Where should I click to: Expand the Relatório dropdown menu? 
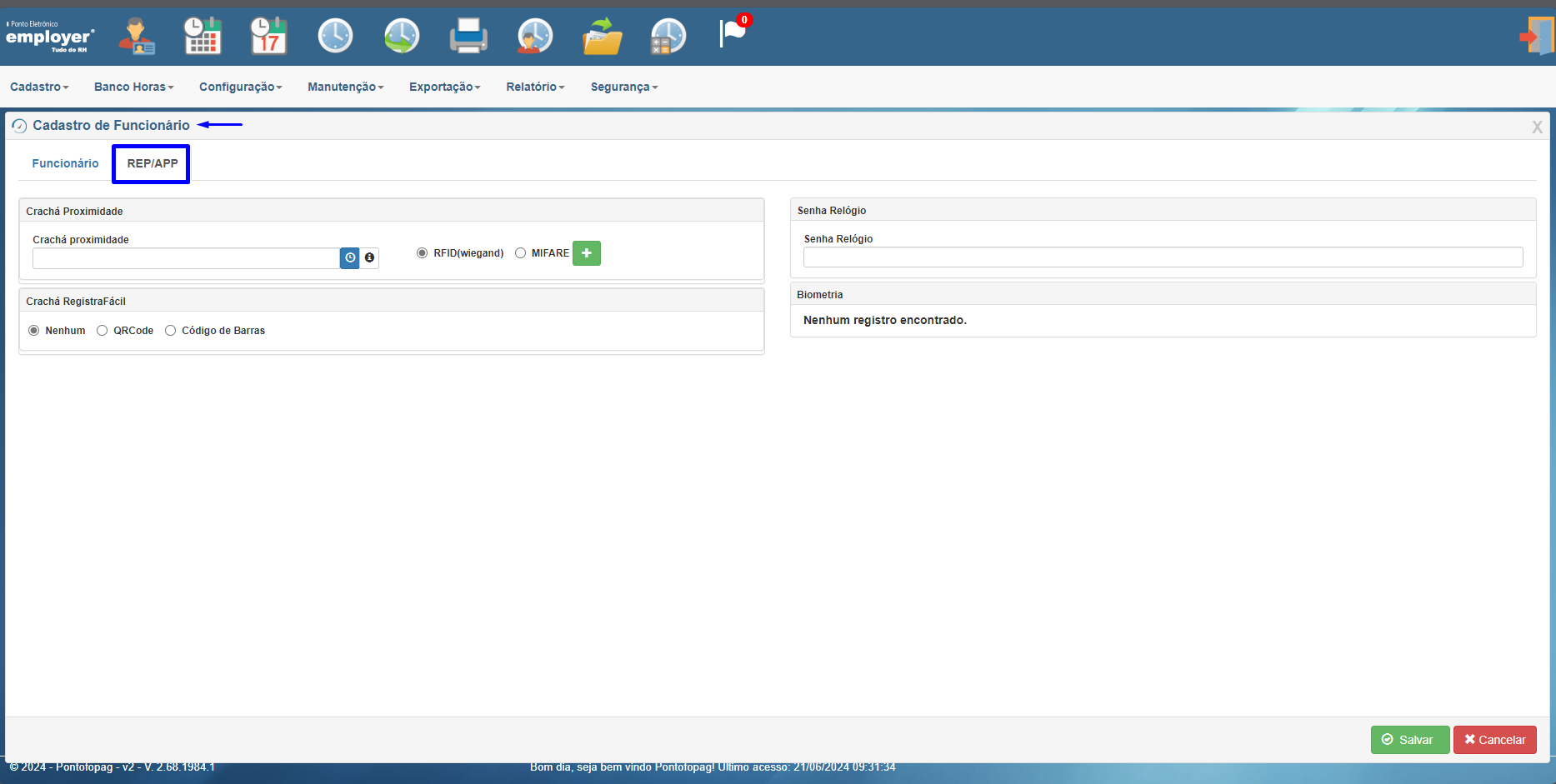[x=535, y=87]
